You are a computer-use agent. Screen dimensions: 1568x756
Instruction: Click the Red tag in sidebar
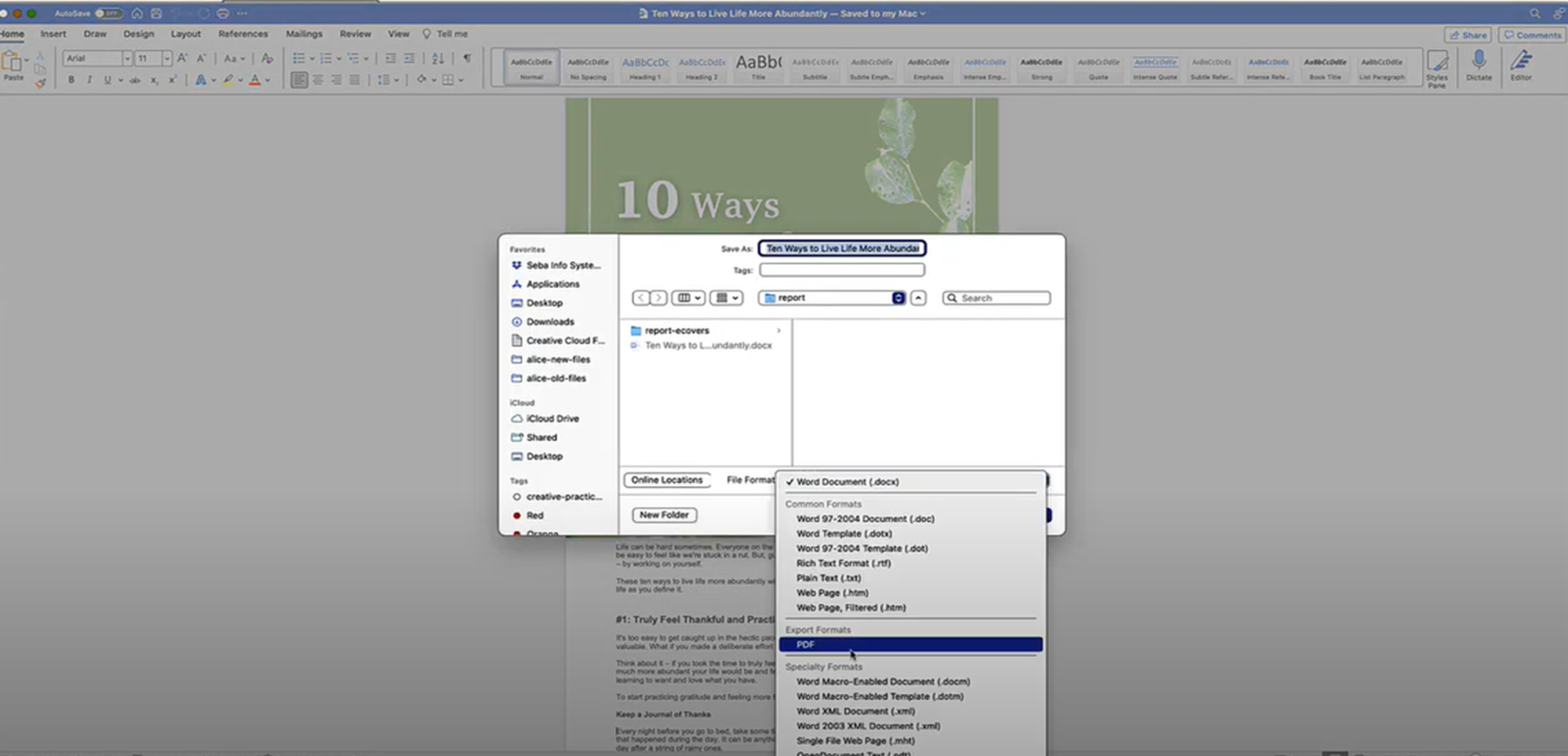point(534,515)
